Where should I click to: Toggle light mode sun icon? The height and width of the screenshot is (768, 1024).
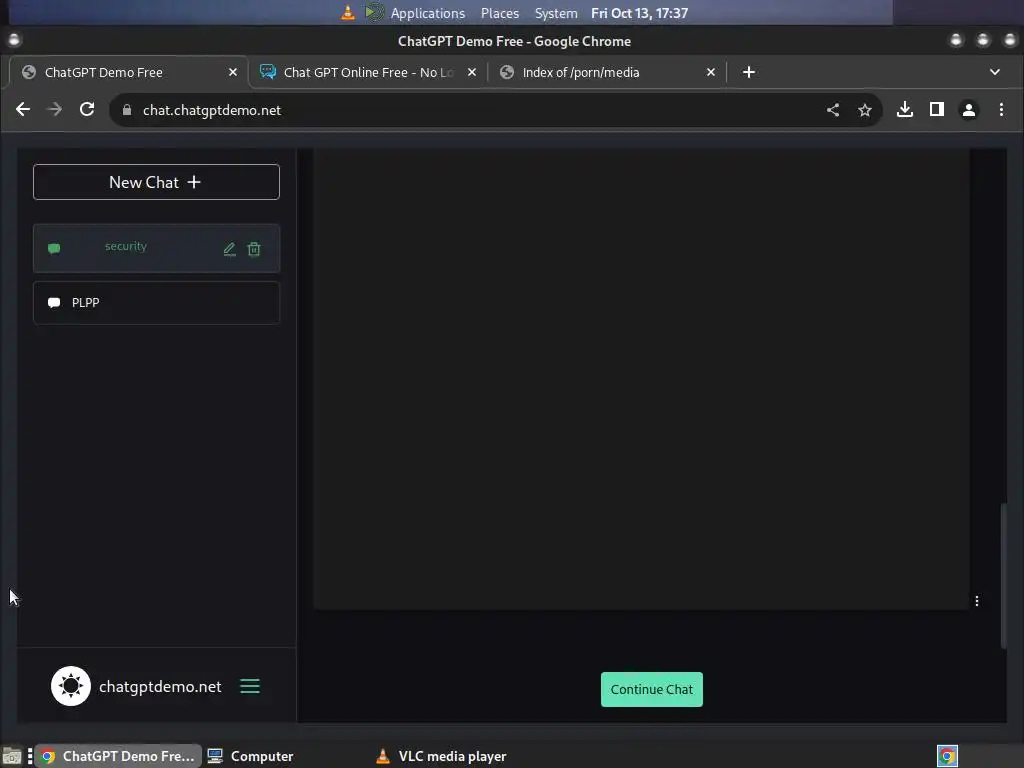pyautogui.click(x=71, y=686)
